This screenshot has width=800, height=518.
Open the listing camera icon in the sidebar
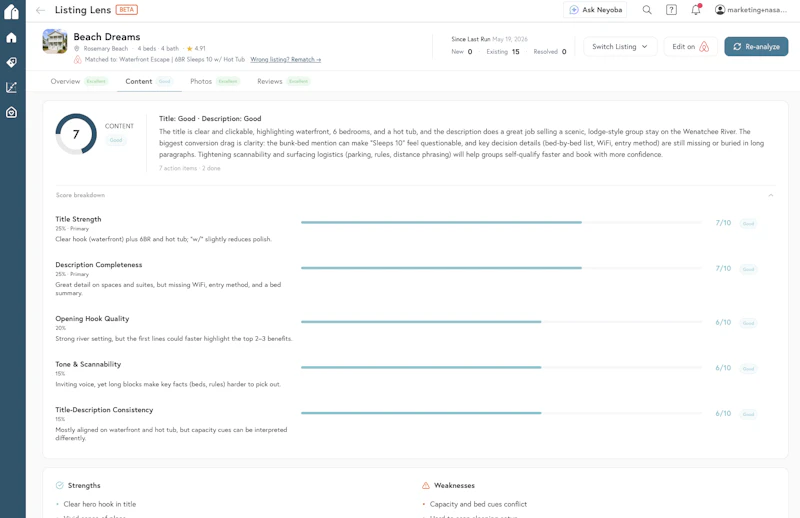tap(11, 112)
